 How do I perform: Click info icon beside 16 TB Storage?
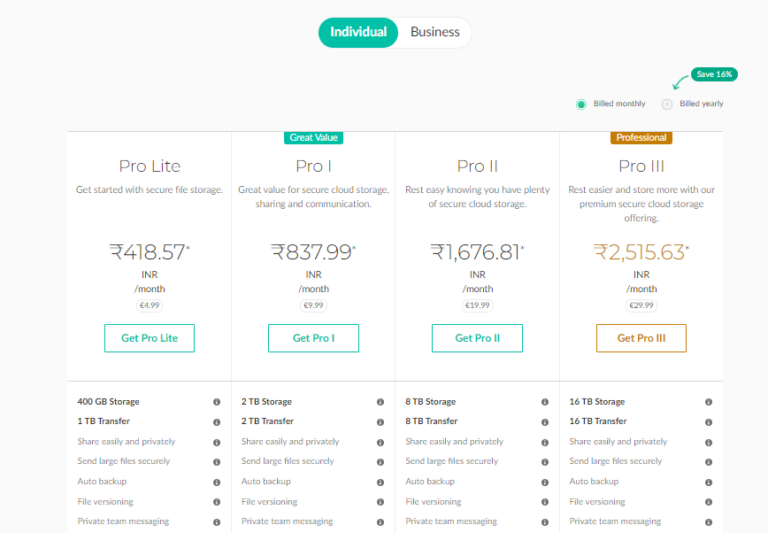(708, 402)
